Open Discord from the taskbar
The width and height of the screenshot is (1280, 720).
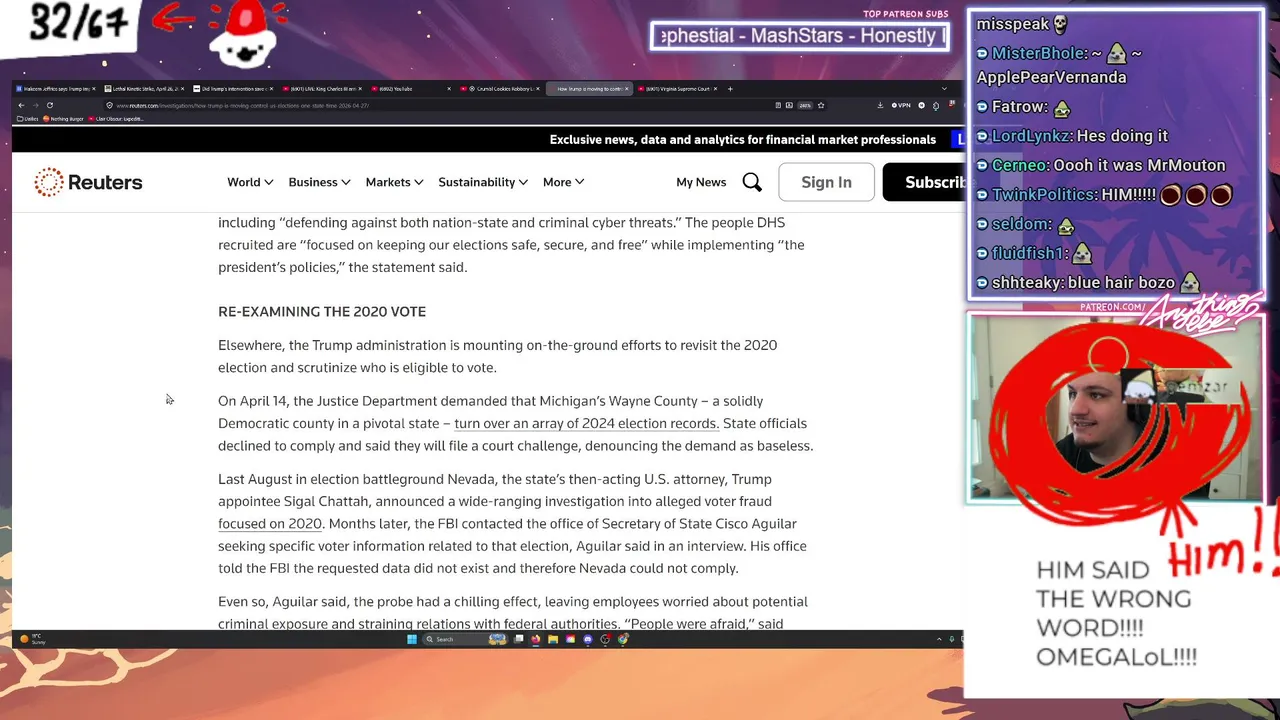(x=588, y=639)
